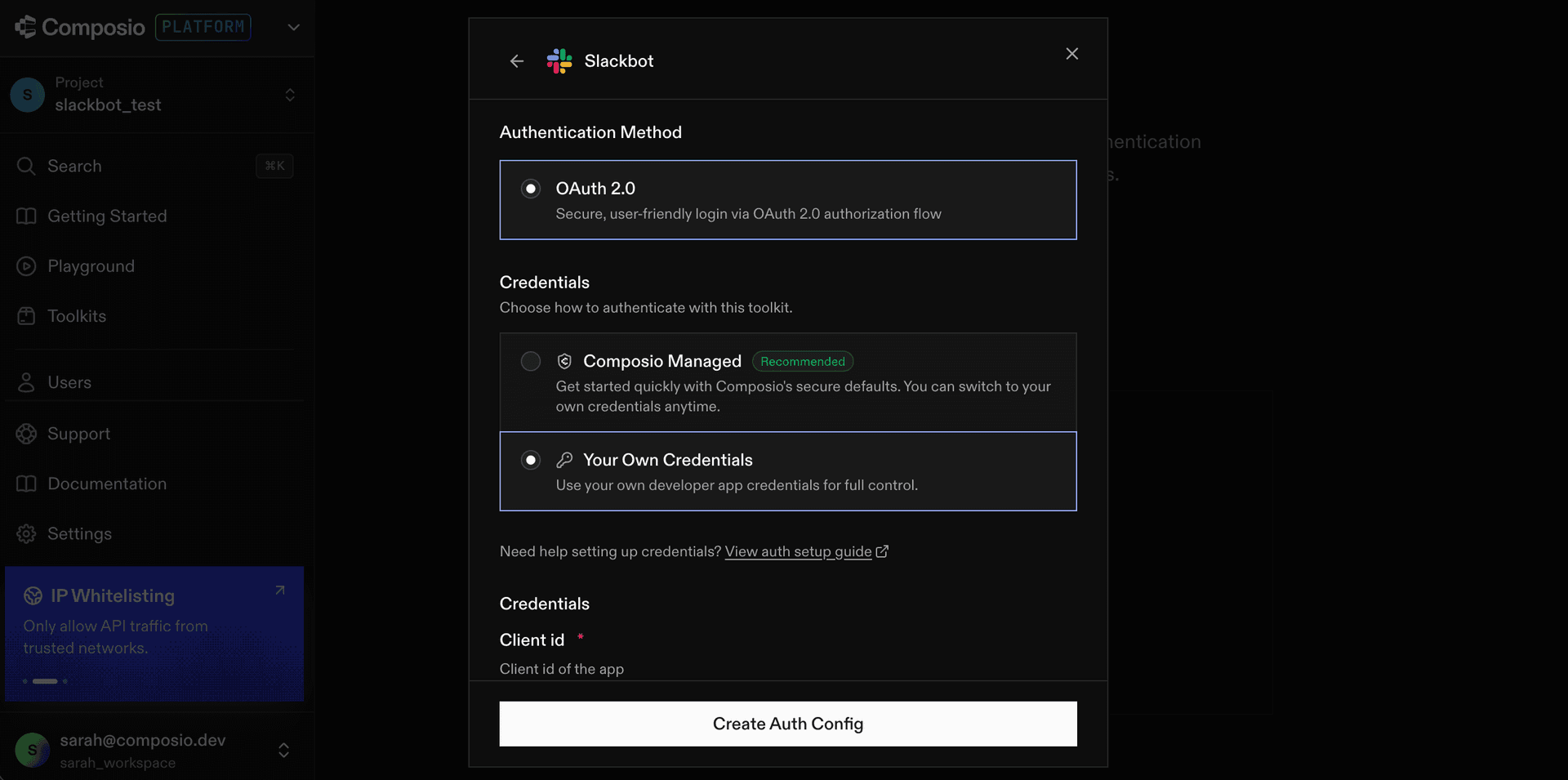Click the external link icon after setup guide

point(882,551)
